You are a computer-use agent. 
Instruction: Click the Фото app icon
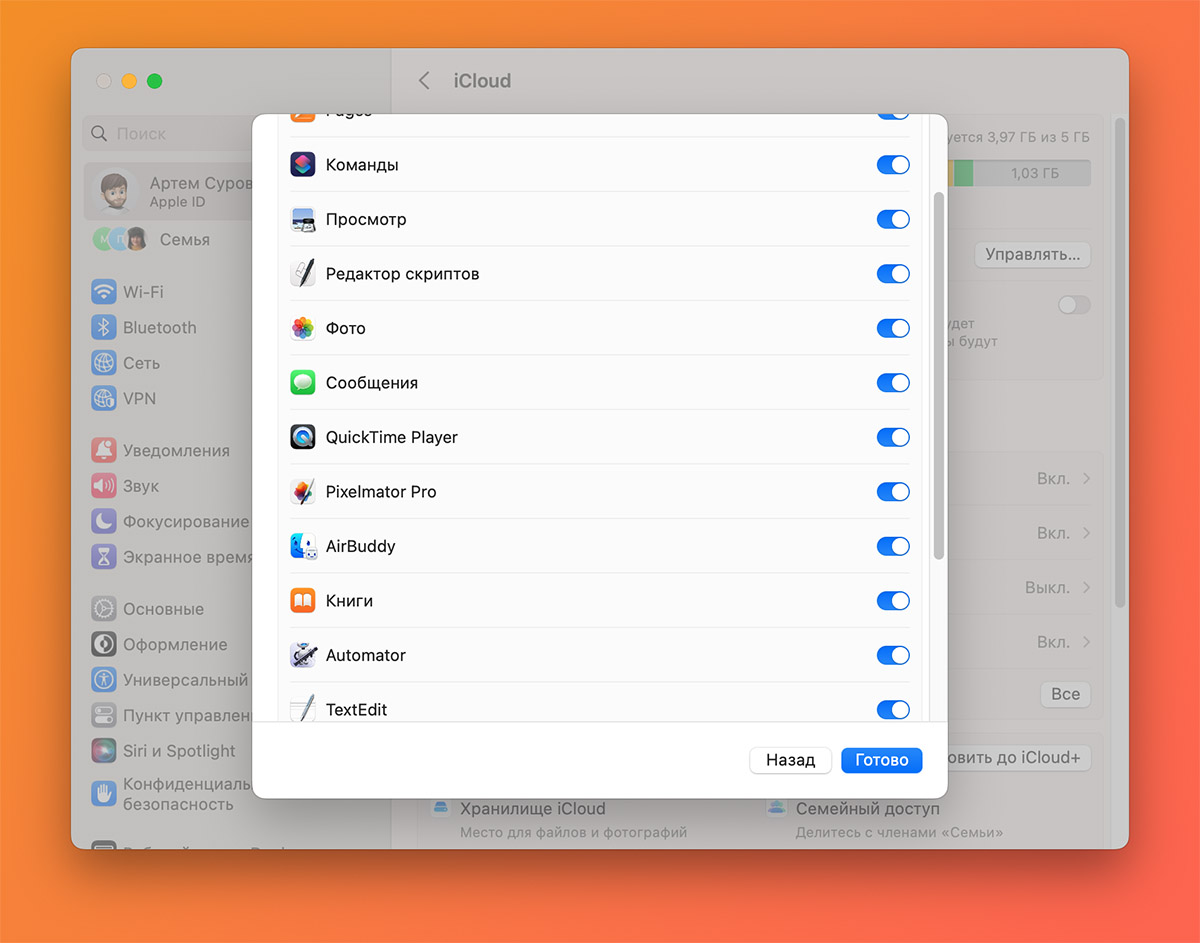(x=303, y=328)
